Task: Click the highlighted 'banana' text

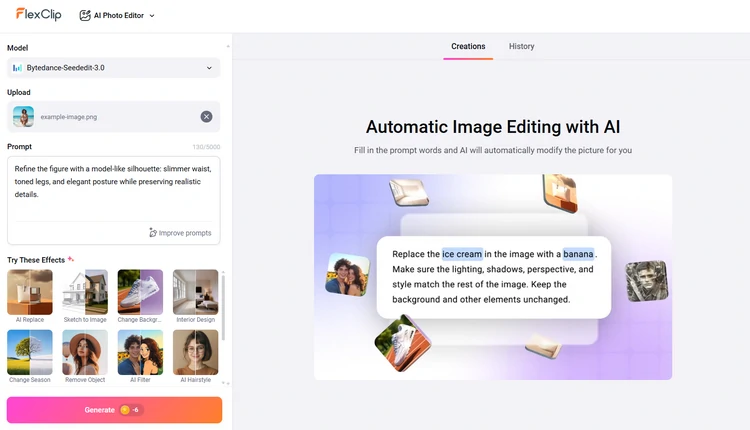Action: [578, 254]
